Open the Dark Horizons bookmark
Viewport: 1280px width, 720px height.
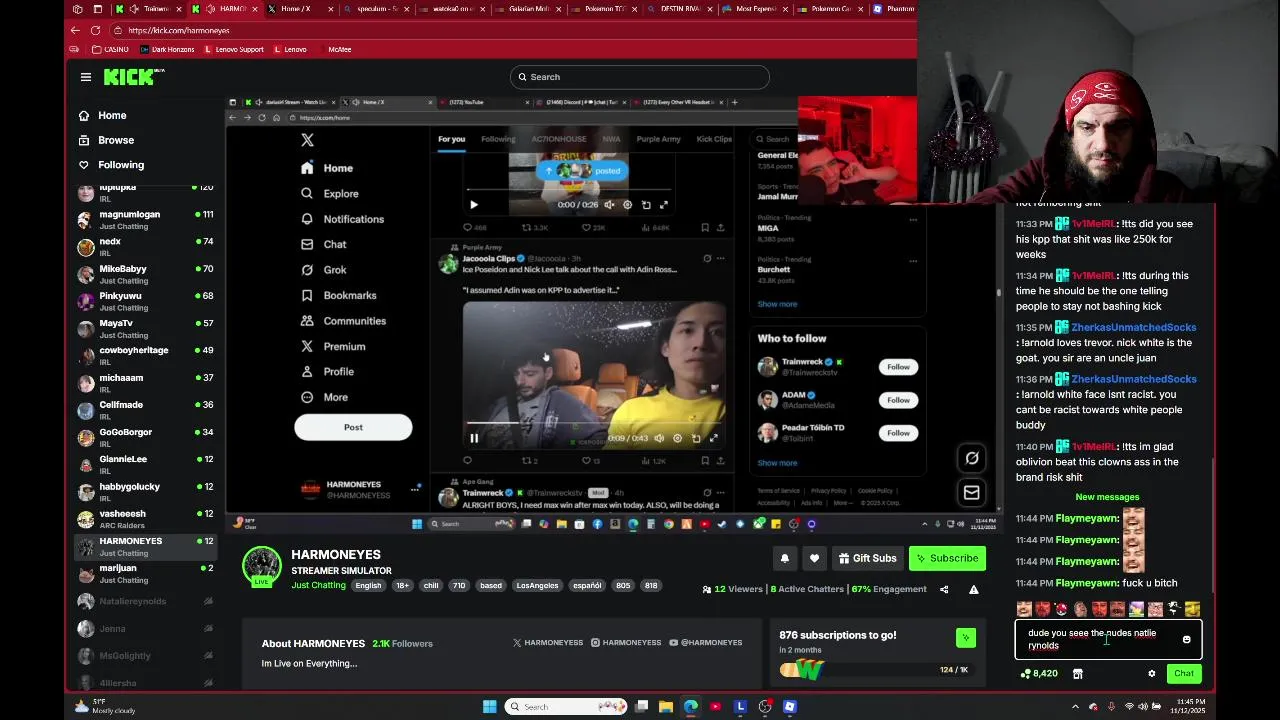point(167,49)
